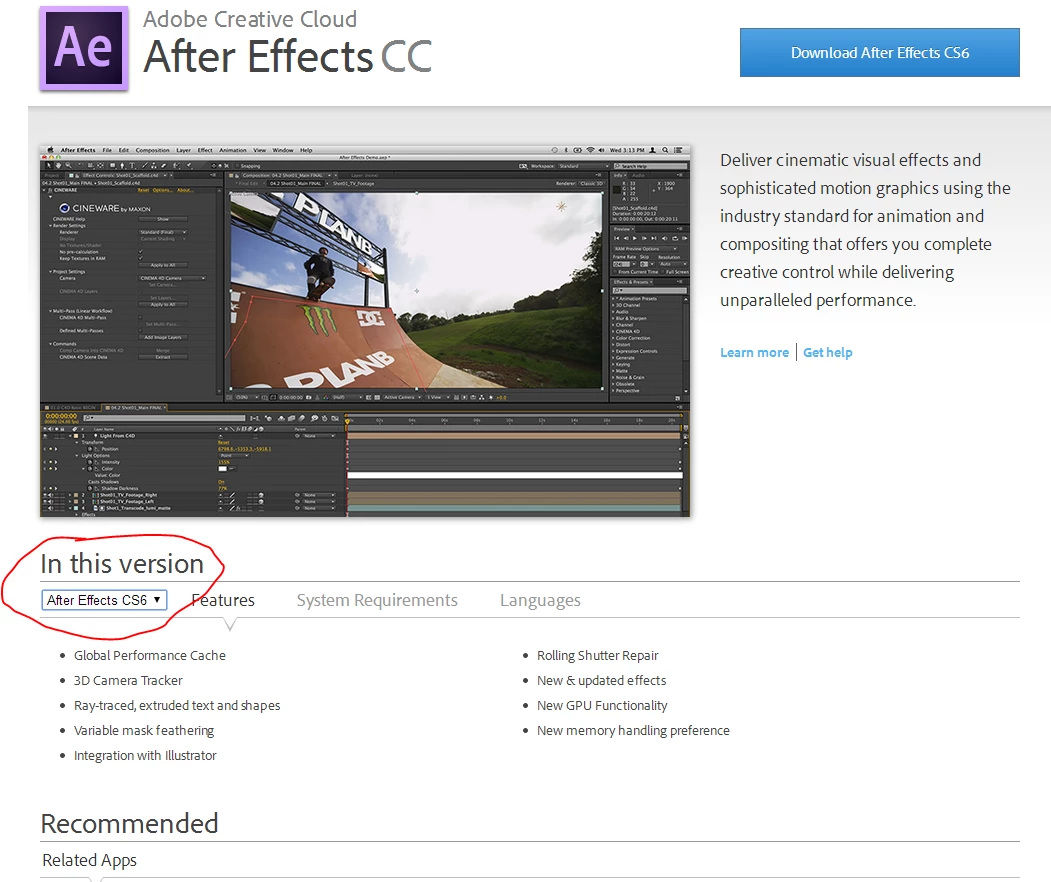This screenshot has height=882, width=1051.
Task: Open Composition menu in the embedded screenshot
Action: coord(153,150)
